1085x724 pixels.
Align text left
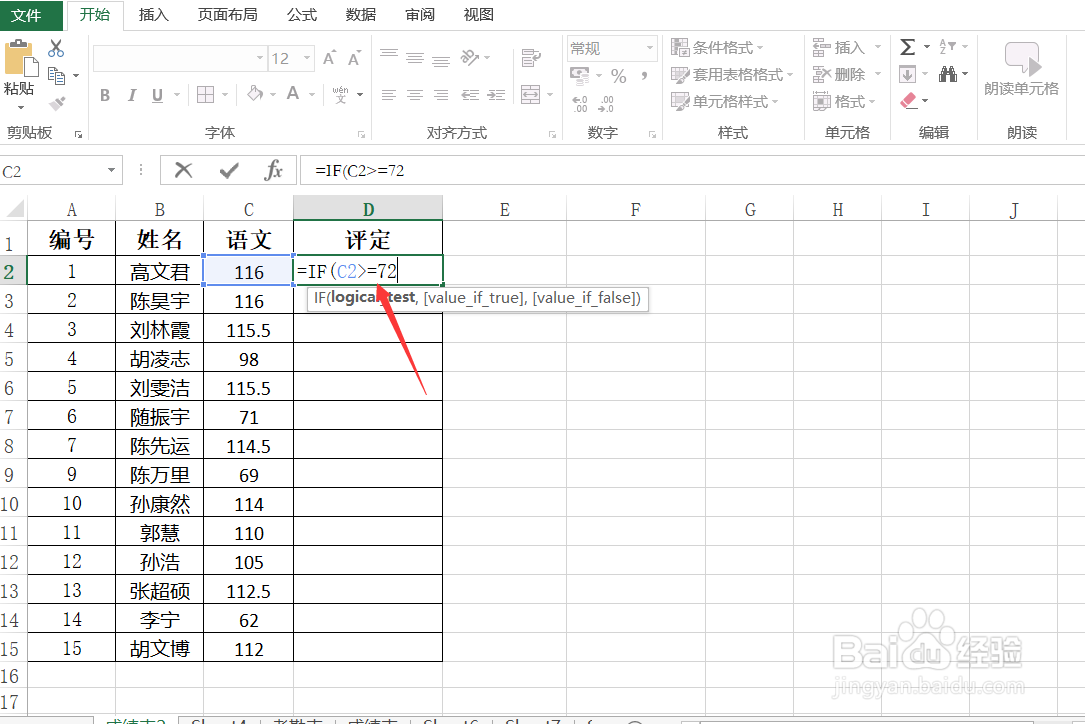coord(389,95)
